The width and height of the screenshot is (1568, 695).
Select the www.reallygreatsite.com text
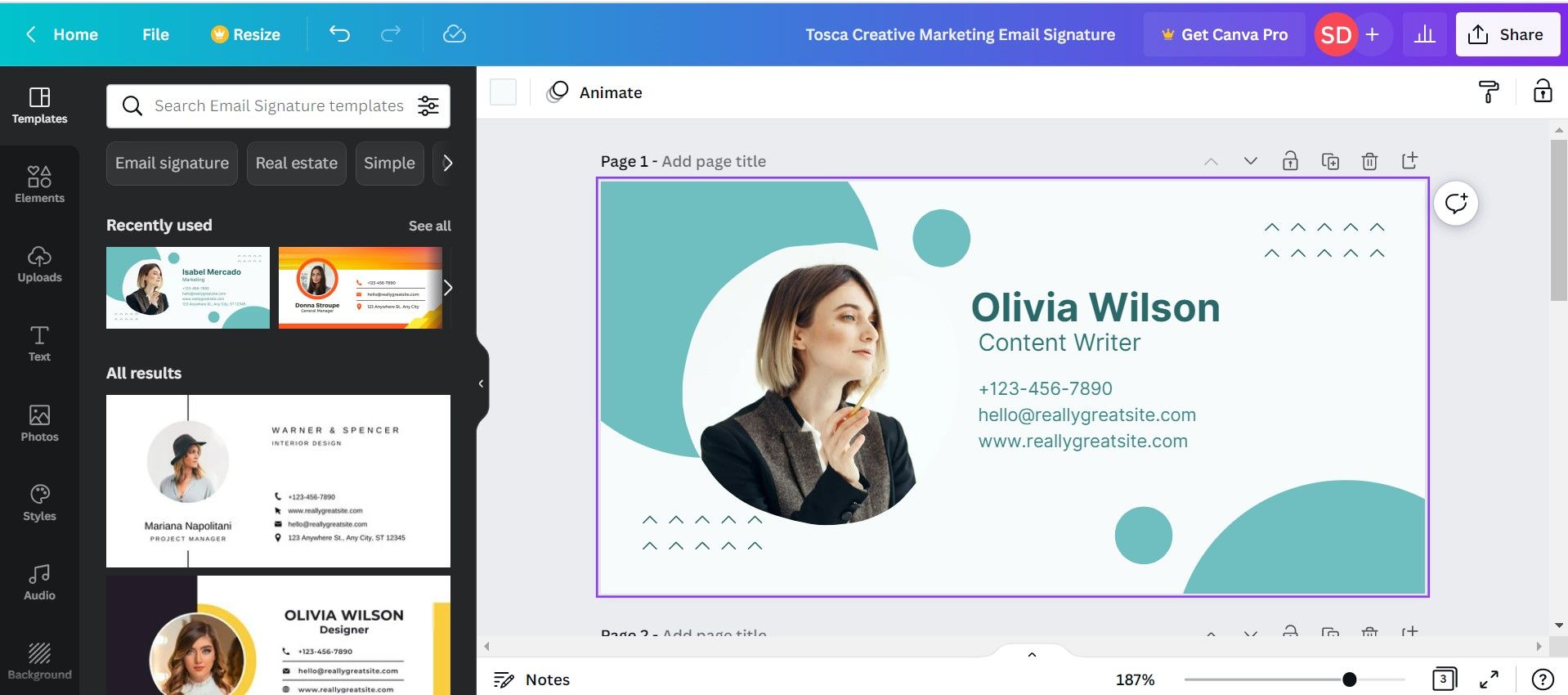(1082, 441)
